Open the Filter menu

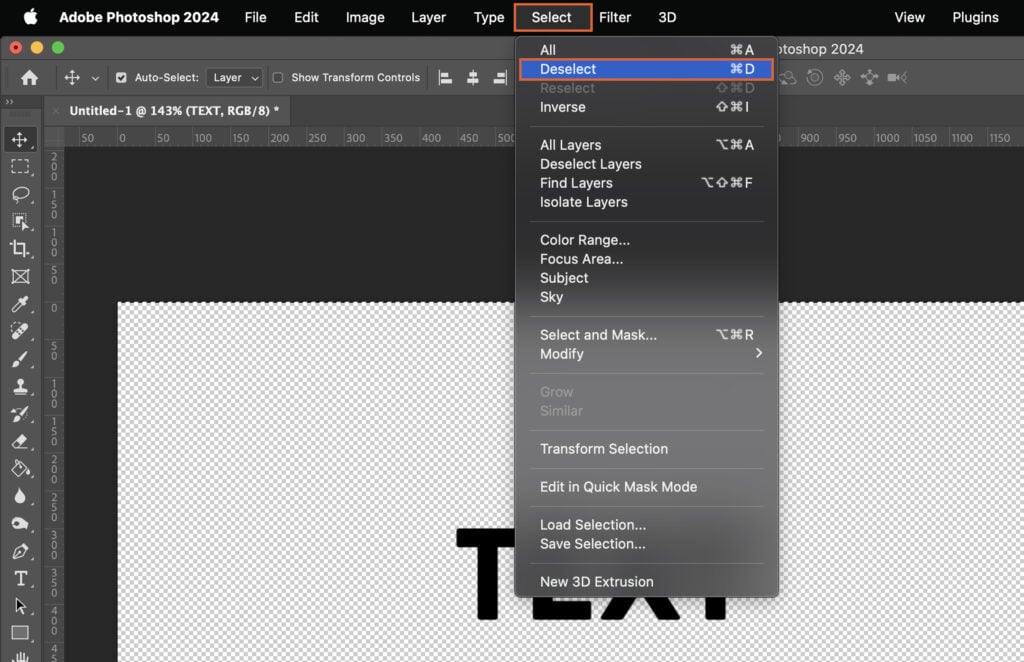pyautogui.click(x=615, y=17)
